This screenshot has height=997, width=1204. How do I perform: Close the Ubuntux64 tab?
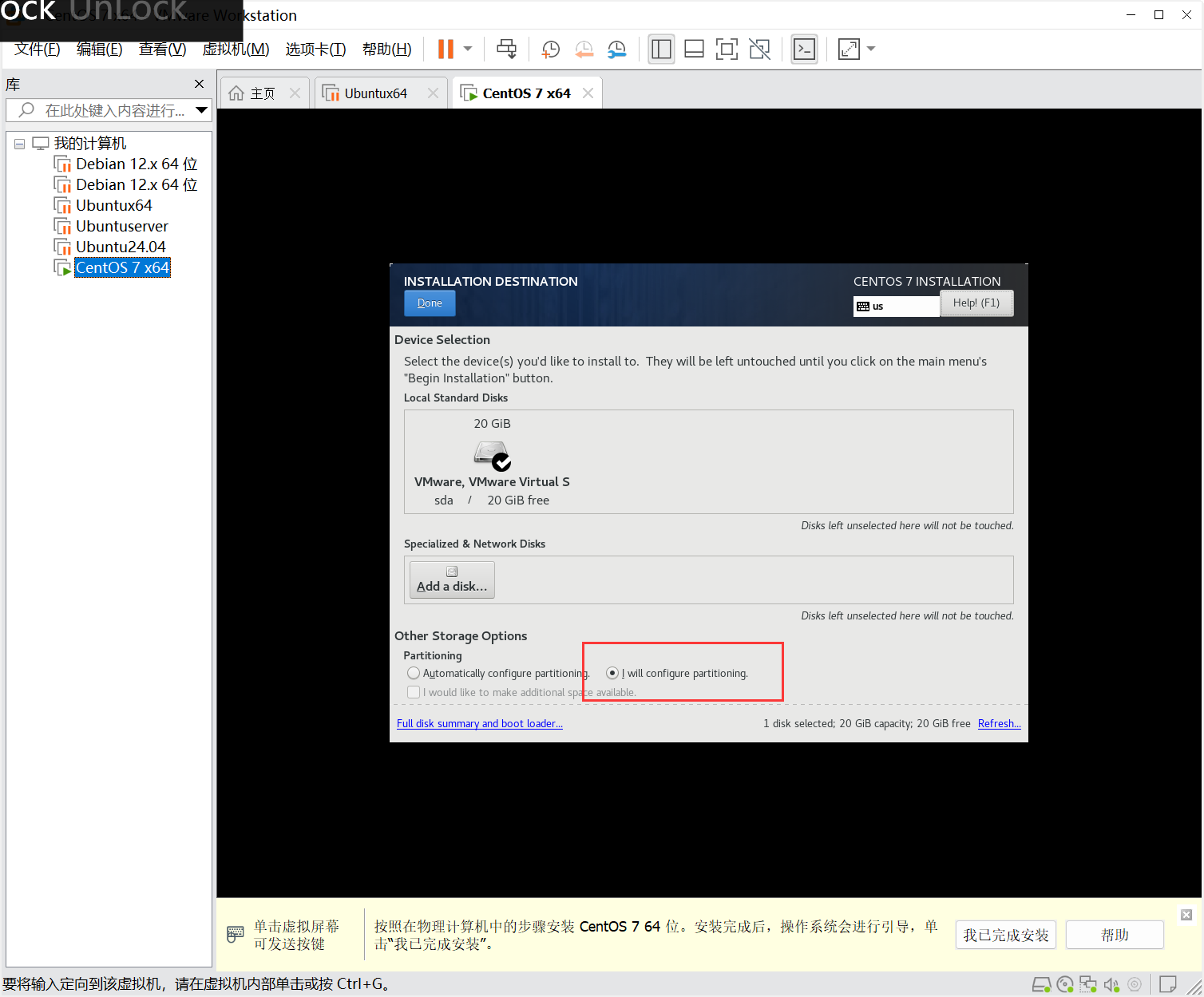(x=433, y=93)
